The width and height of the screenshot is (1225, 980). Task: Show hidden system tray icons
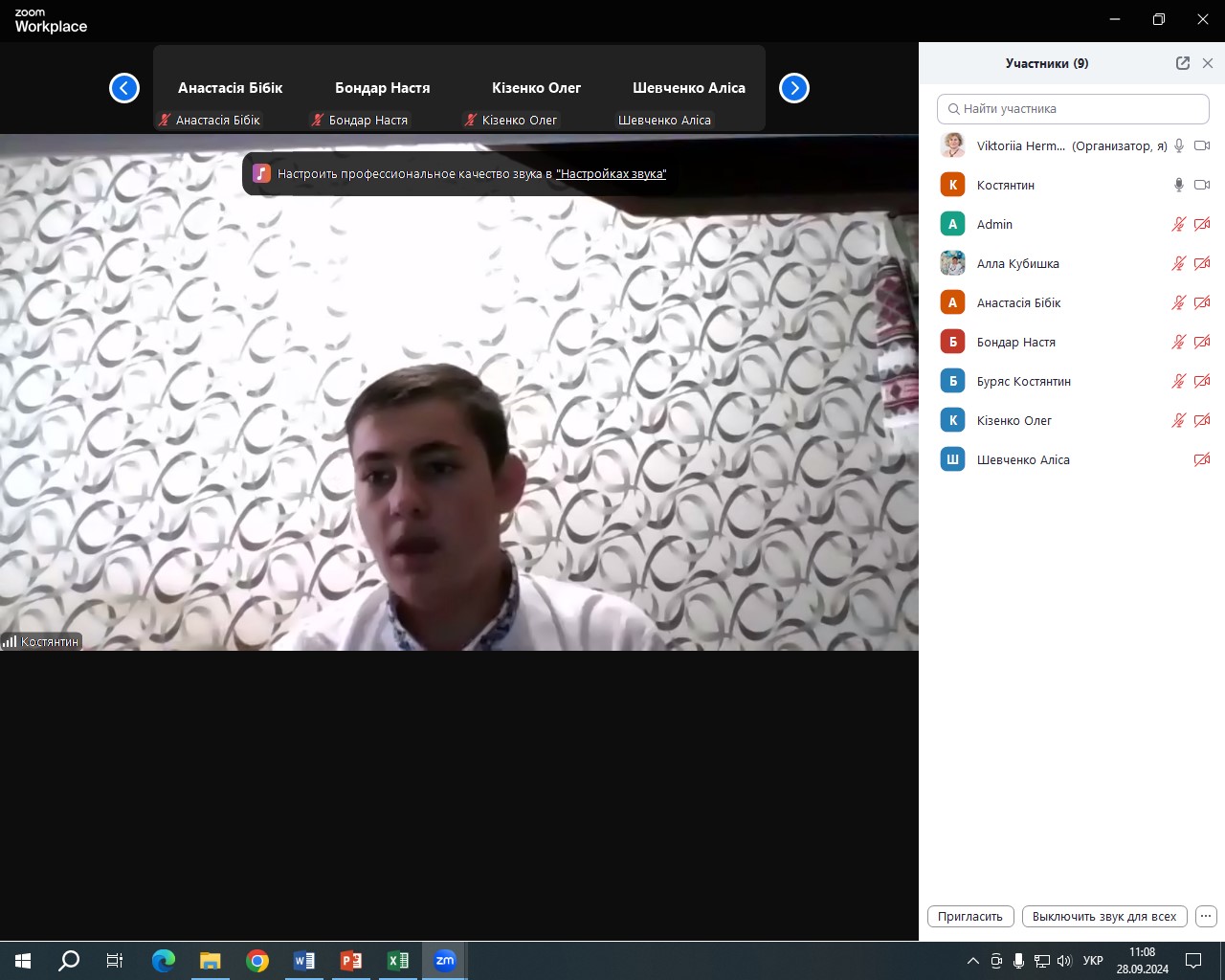[973, 961]
